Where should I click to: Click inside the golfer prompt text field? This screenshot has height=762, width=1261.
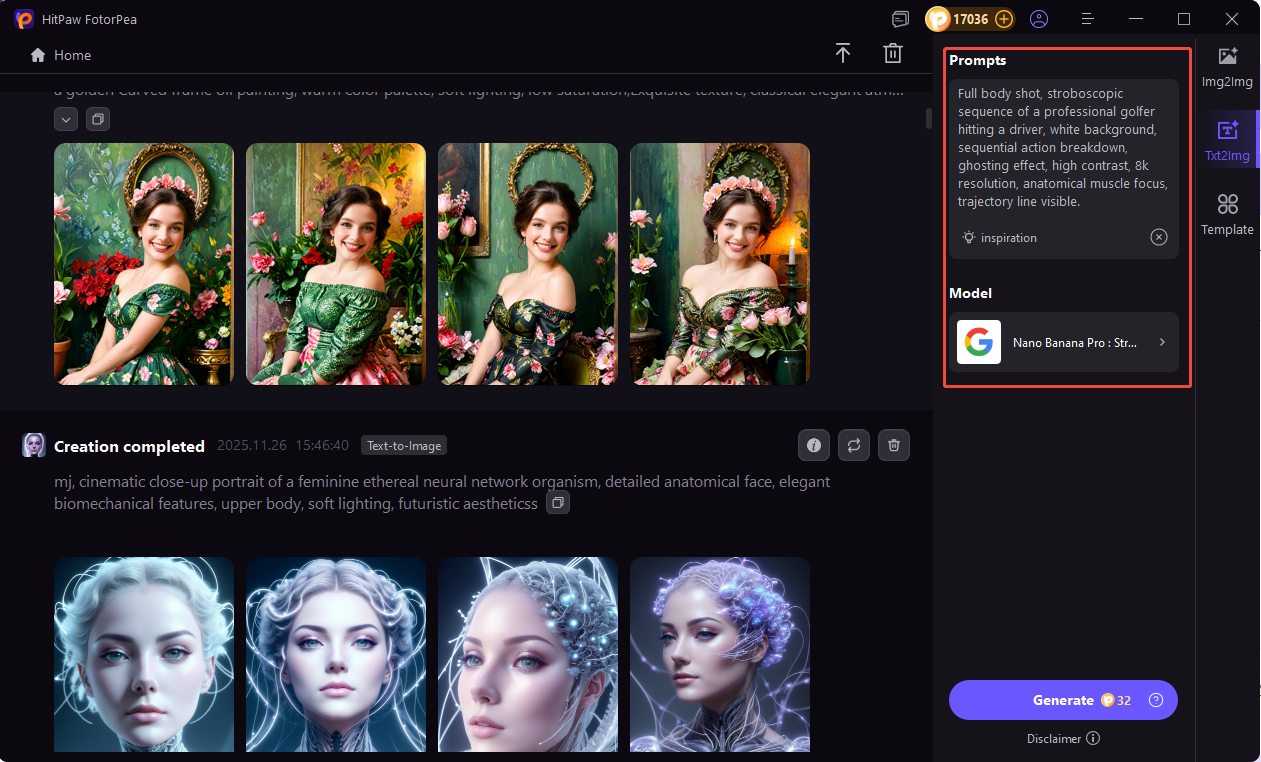(1063, 147)
